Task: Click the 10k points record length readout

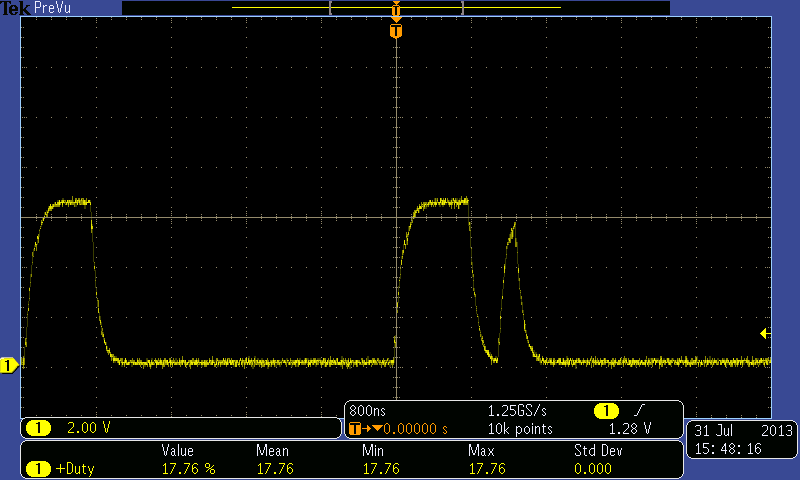Action: click(x=520, y=429)
